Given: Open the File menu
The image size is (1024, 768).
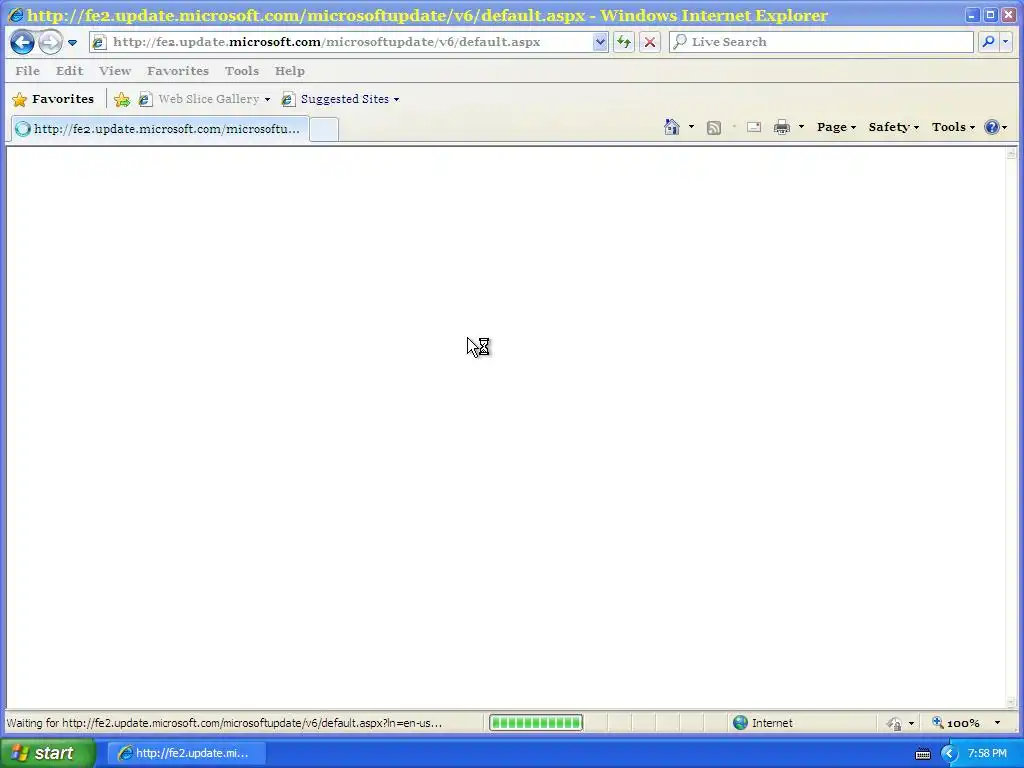Looking at the screenshot, I should 27,71.
